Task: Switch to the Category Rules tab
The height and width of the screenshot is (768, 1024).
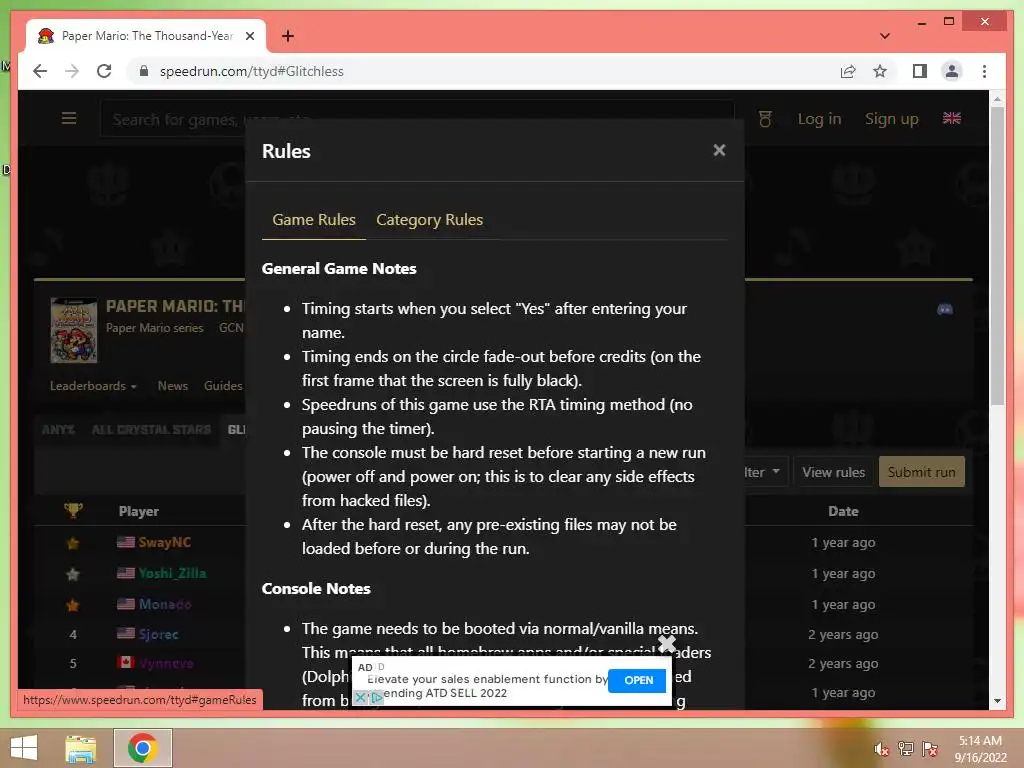Action: [x=429, y=220]
